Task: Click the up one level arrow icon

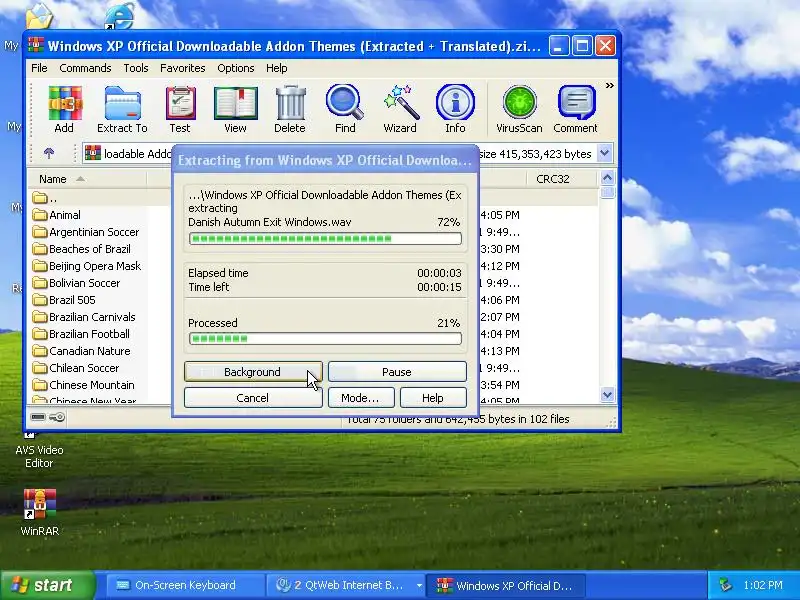Action: tap(49, 153)
